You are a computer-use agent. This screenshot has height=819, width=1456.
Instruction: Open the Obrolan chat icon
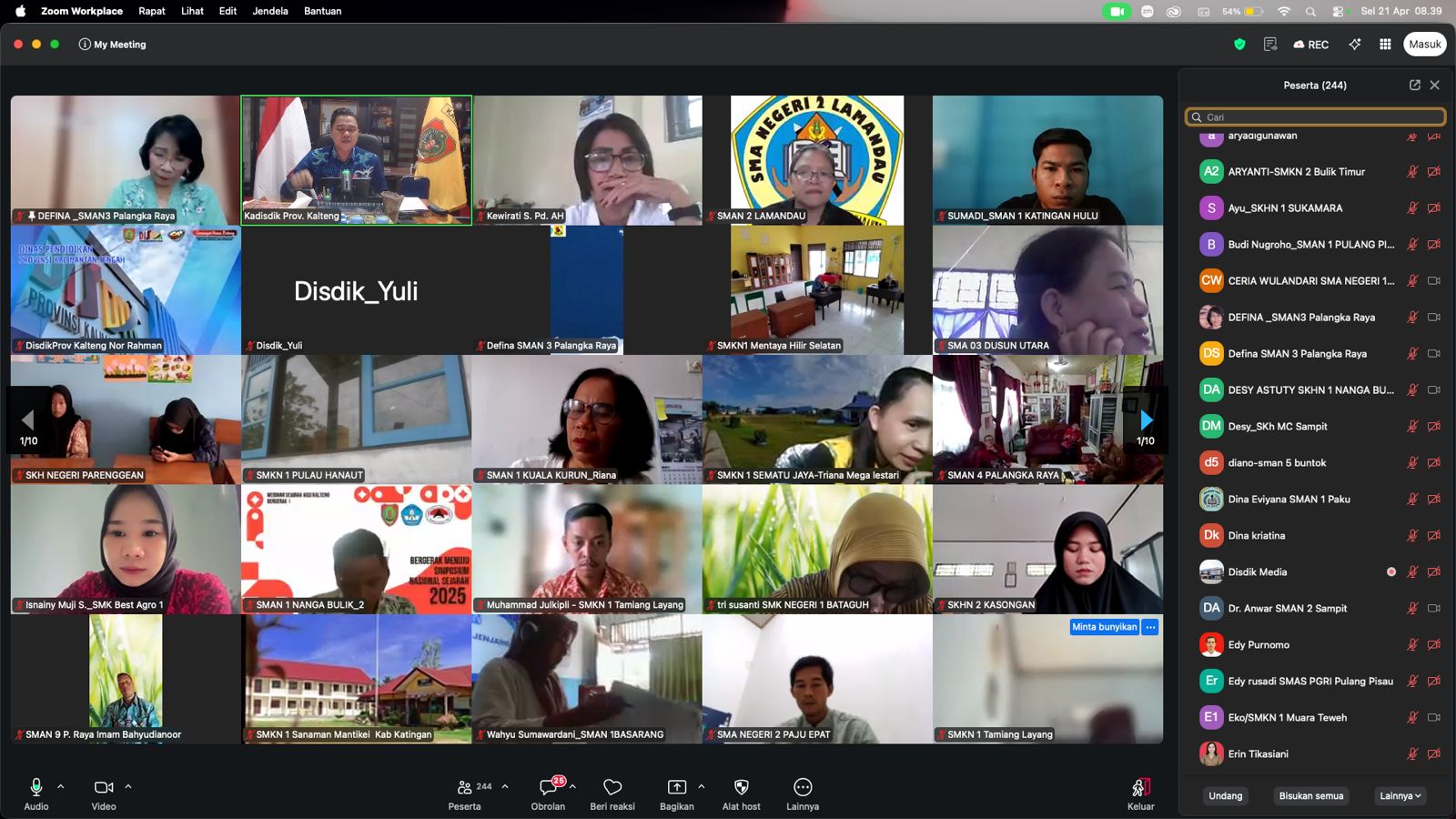pyautogui.click(x=548, y=787)
